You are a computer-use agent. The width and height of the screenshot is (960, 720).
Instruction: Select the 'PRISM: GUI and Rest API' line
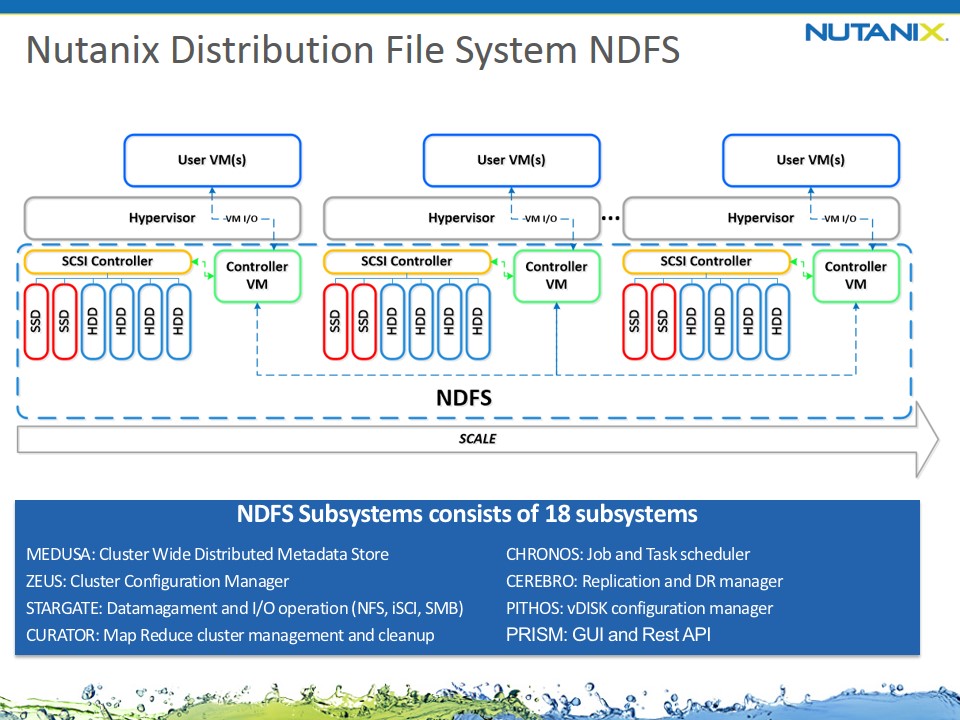(609, 634)
